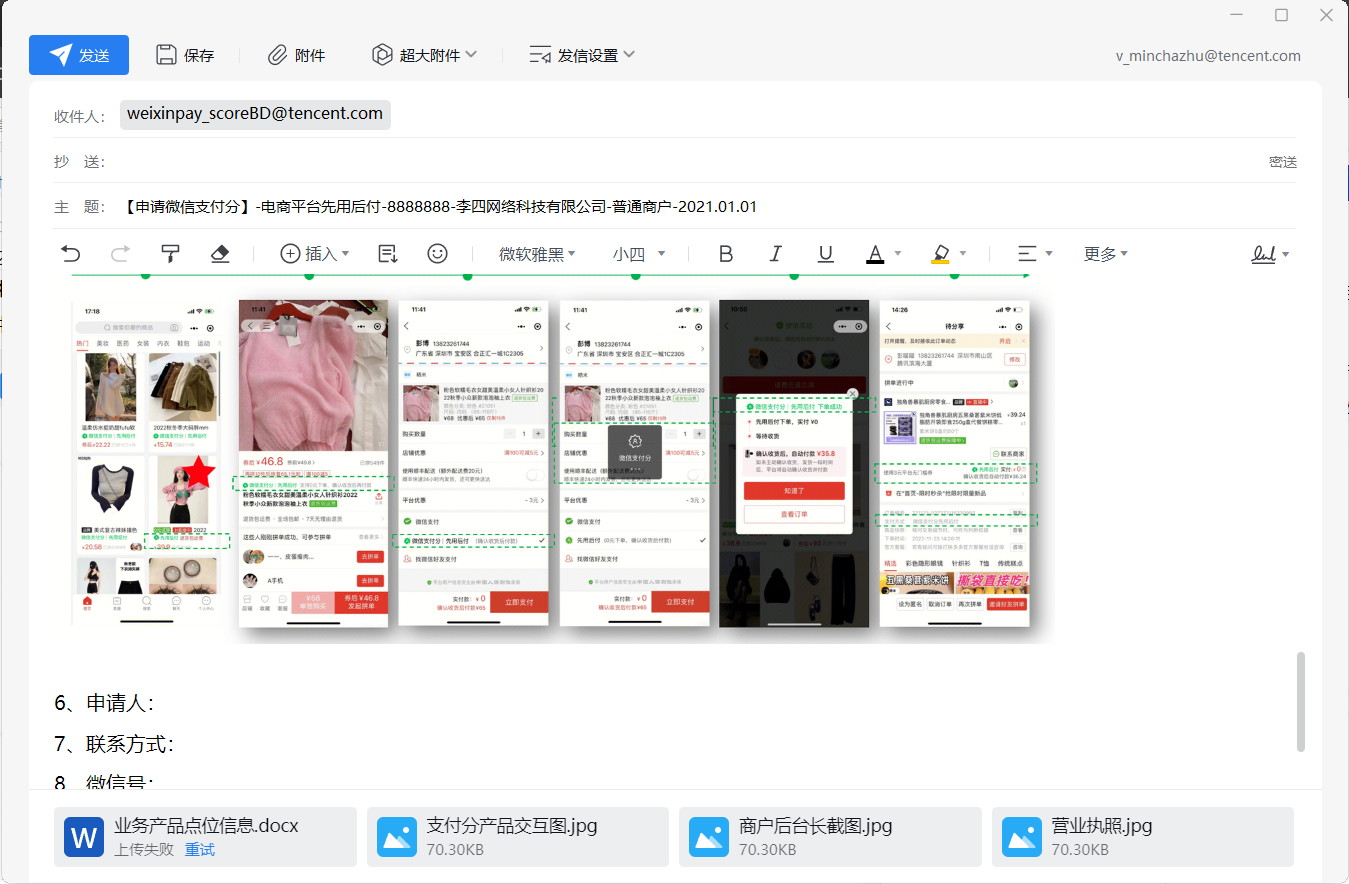Click the 上传失败 status text
1349x884 pixels.
pyautogui.click(x=145, y=850)
